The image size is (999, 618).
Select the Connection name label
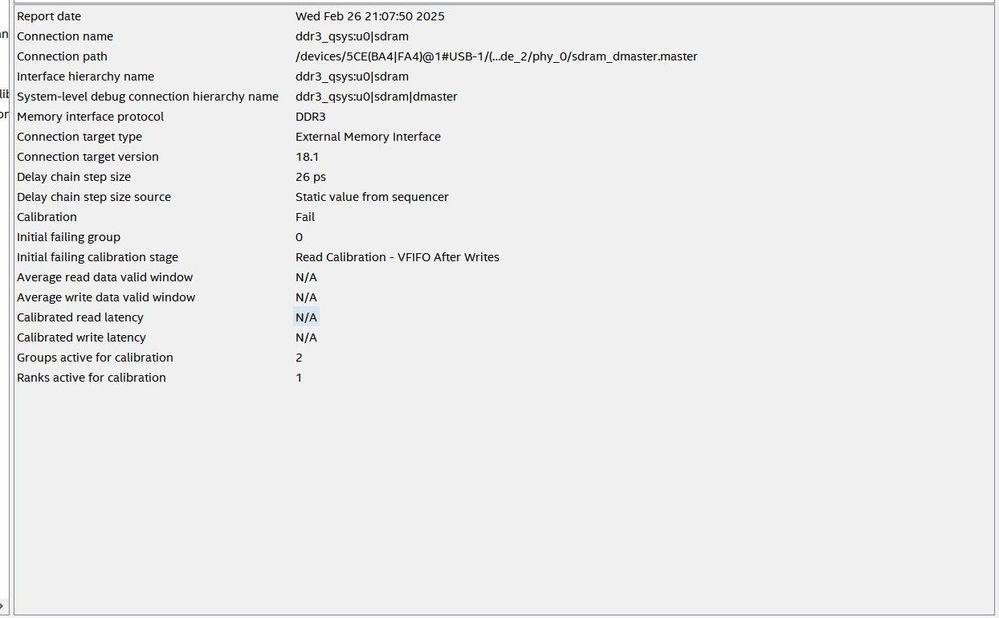65,36
